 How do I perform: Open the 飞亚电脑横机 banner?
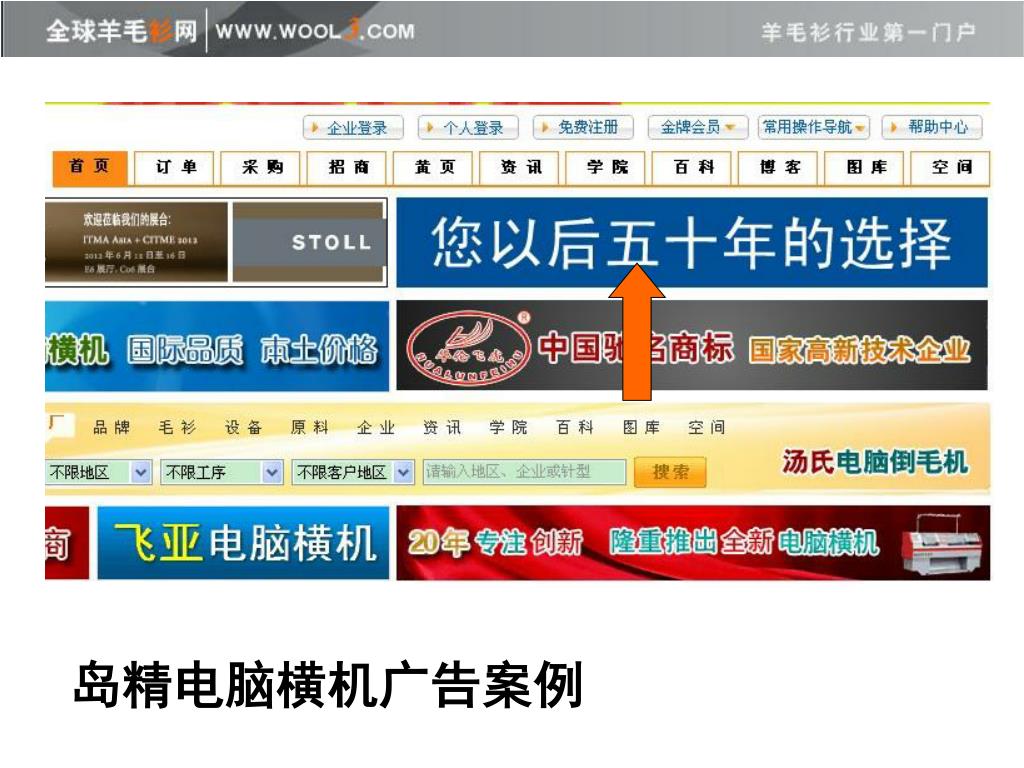pos(243,543)
